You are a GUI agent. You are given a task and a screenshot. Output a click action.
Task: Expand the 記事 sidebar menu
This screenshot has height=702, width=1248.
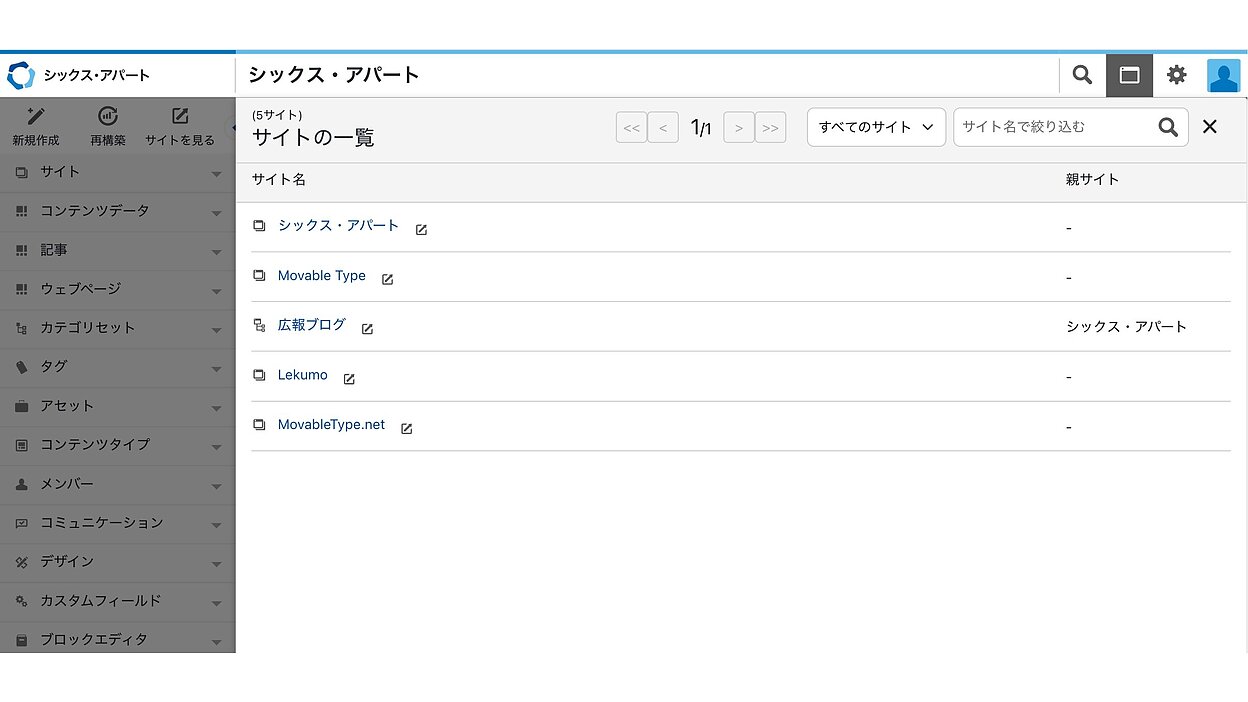click(x=117, y=250)
